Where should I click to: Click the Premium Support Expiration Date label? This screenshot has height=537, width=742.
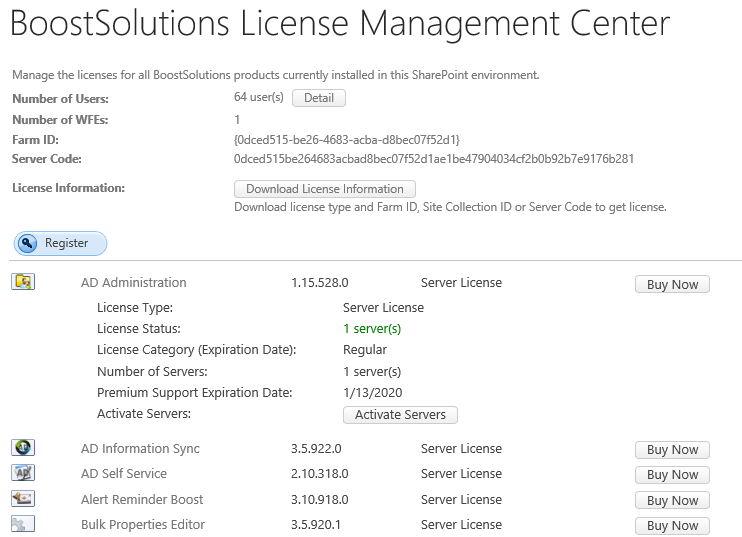point(194,393)
